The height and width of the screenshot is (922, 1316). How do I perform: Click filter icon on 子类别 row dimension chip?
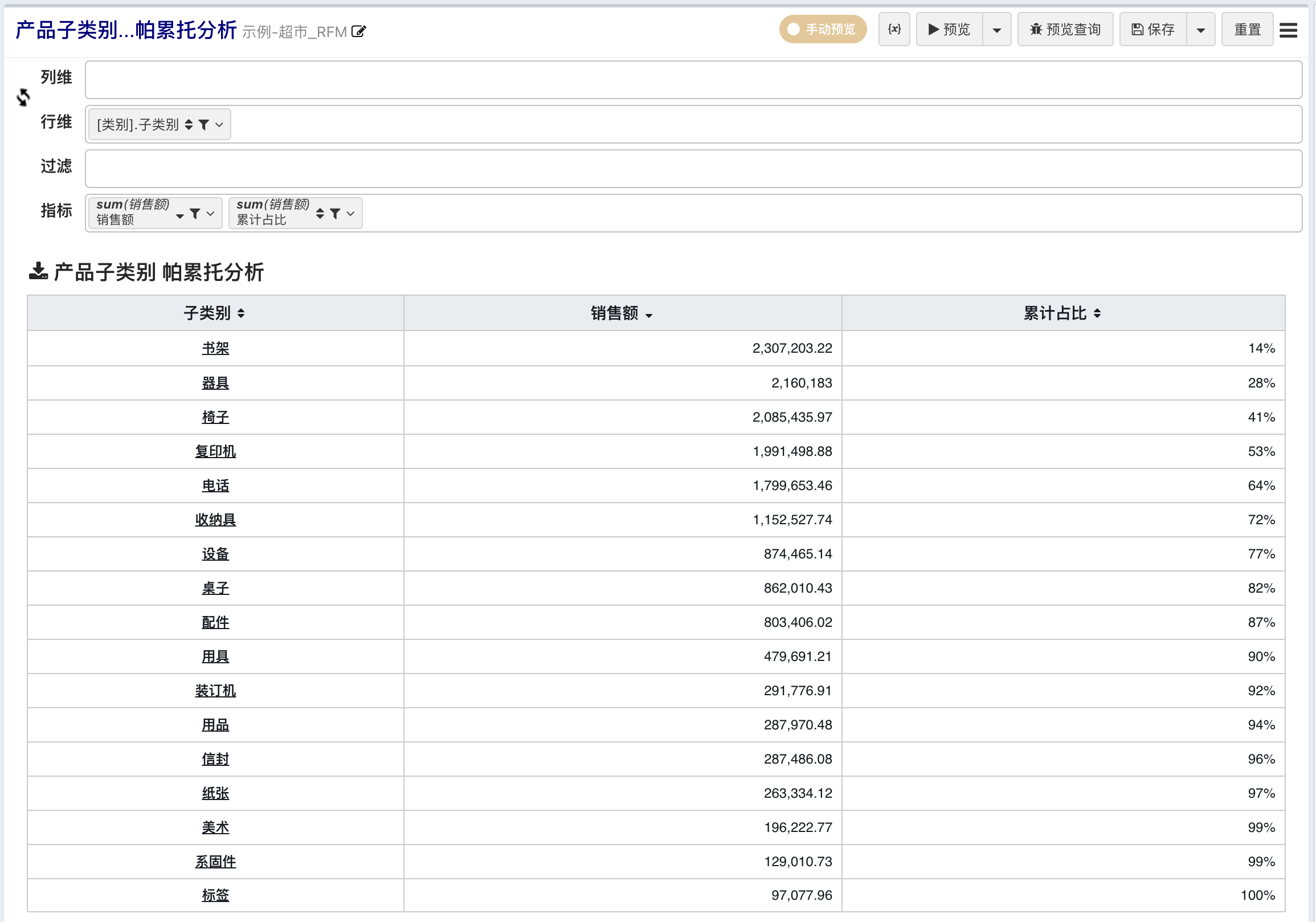tap(203, 124)
